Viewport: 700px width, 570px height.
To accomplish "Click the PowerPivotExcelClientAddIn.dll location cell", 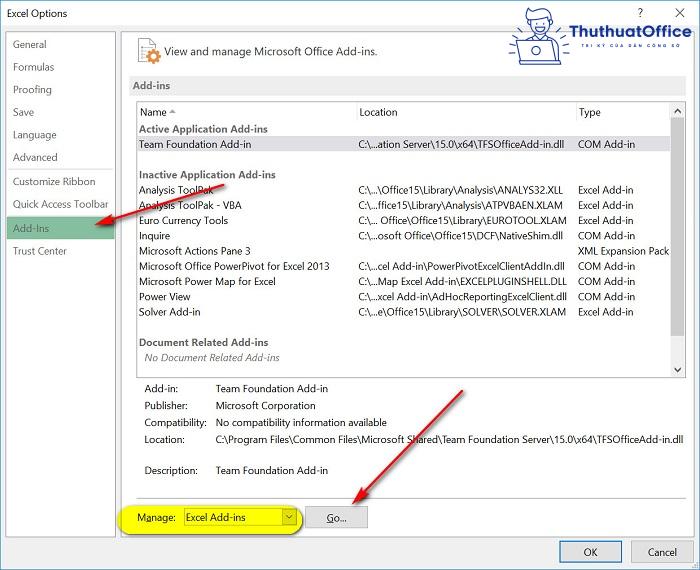I will (461, 266).
